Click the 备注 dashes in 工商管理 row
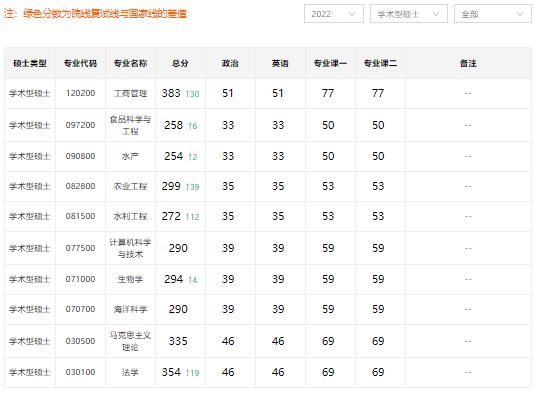The width and height of the screenshot is (539, 394). click(468, 93)
